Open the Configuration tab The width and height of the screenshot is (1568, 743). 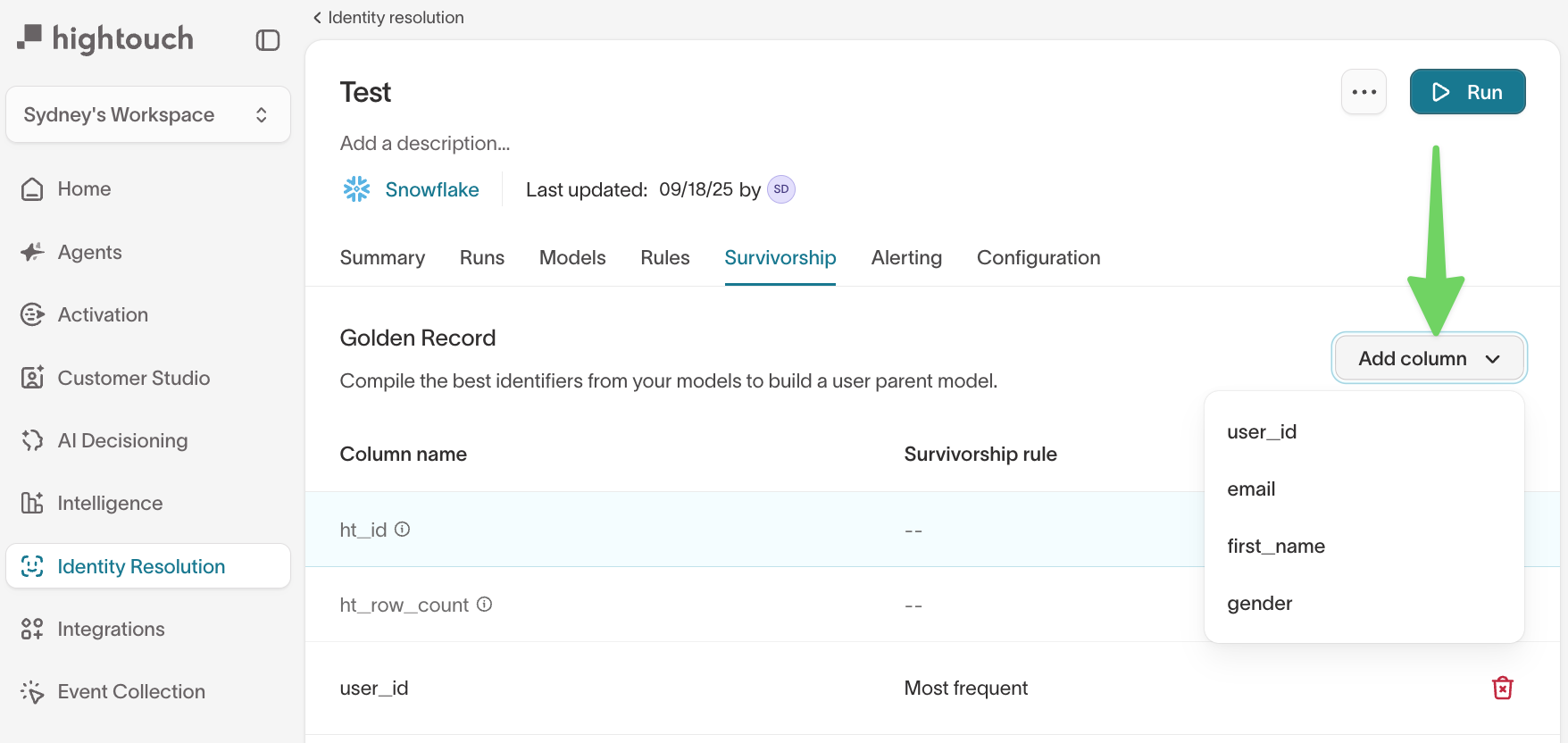pyautogui.click(x=1038, y=257)
